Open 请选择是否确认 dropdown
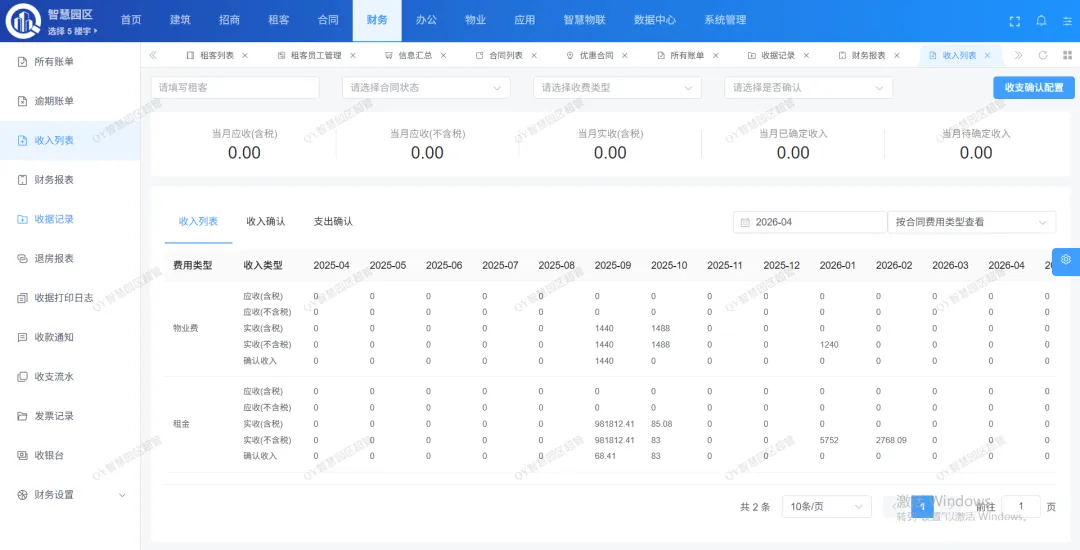1080x550 pixels. tap(809, 87)
